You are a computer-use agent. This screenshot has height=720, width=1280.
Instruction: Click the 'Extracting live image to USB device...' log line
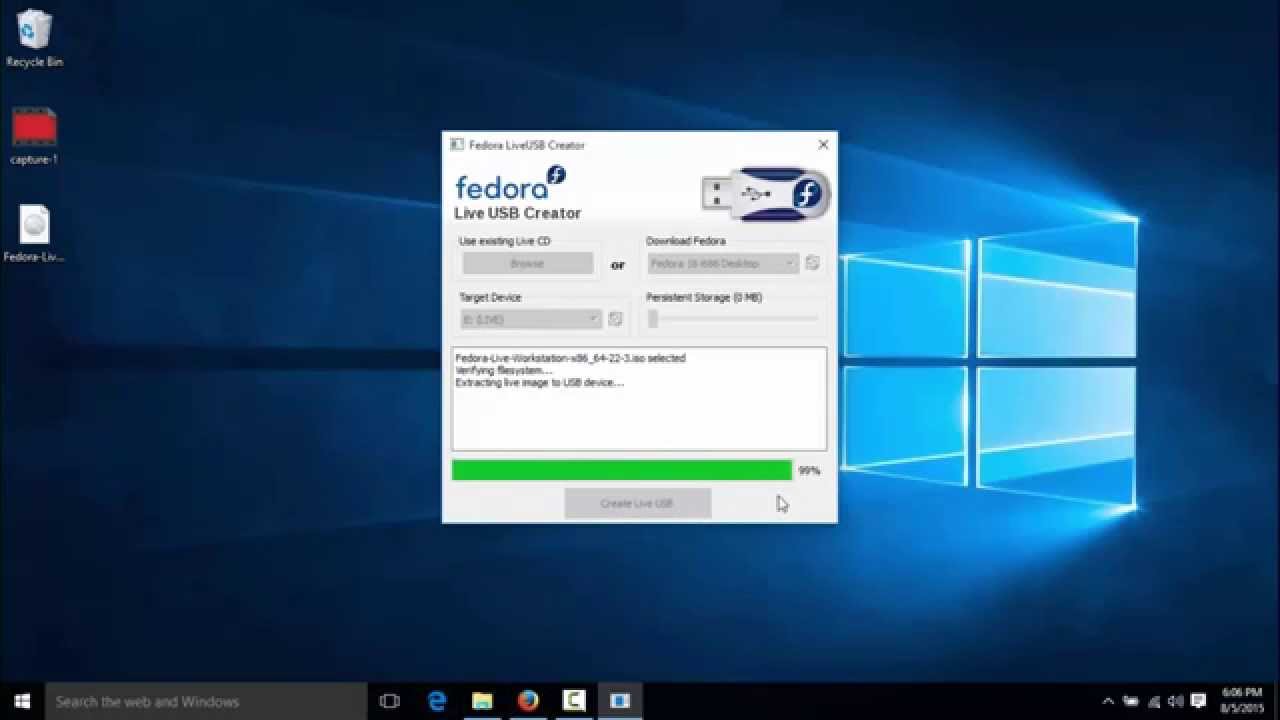(x=540, y=382)
